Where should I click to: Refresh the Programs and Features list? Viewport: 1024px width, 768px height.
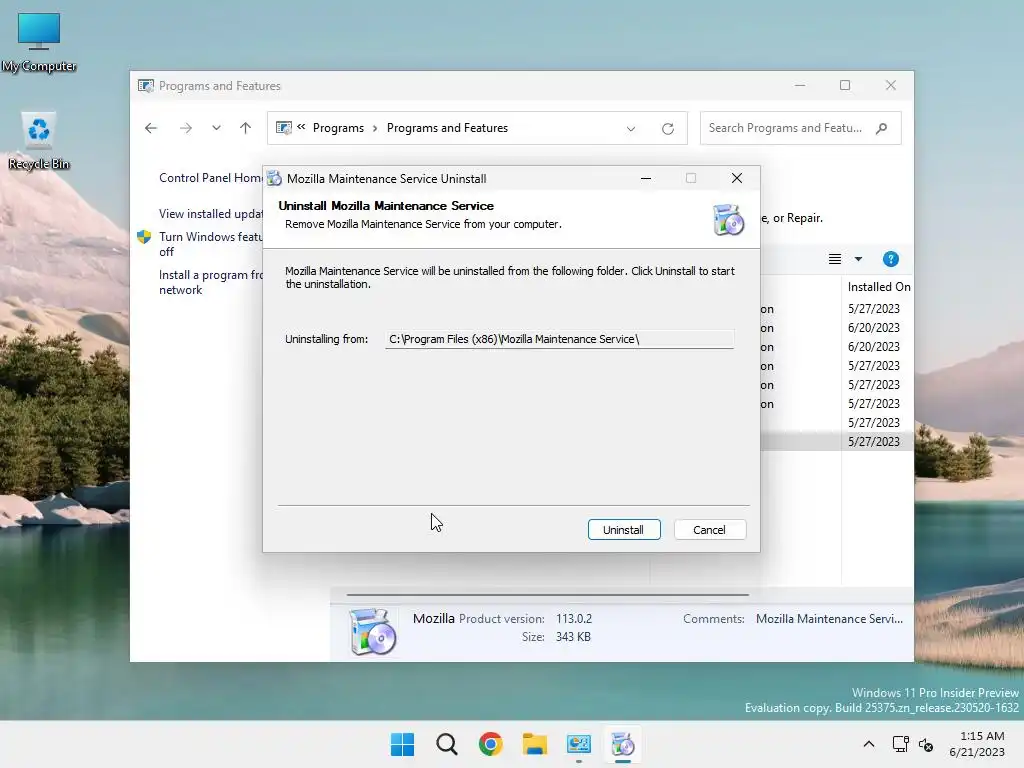(667, 129)
